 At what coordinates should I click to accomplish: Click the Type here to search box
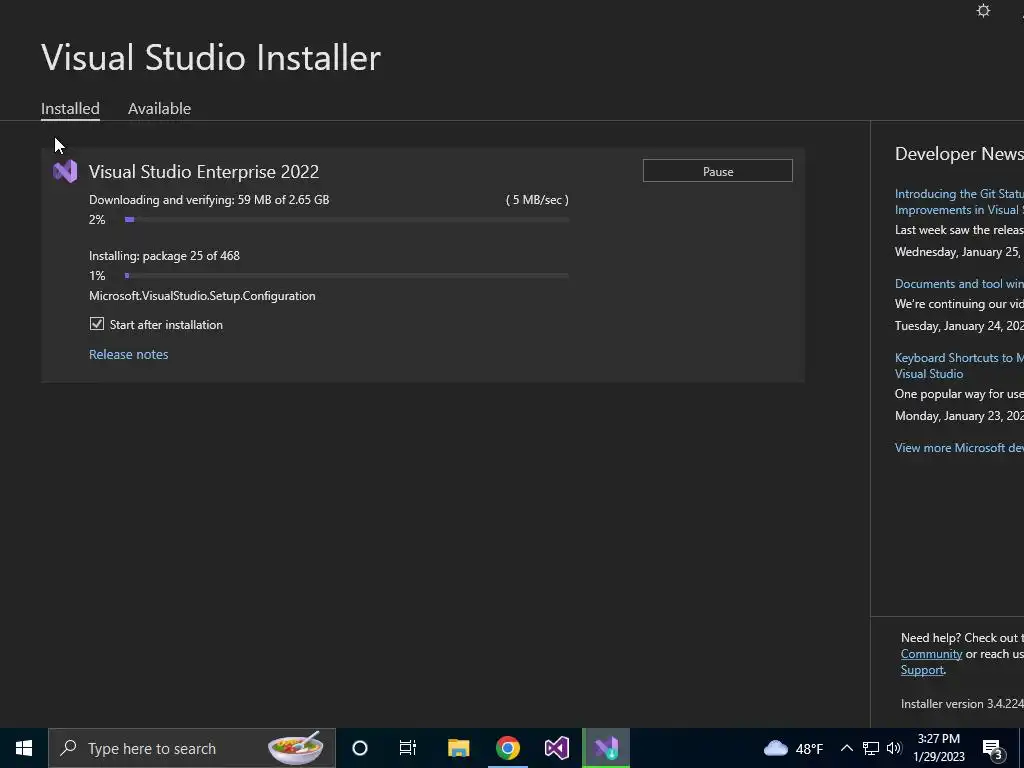[191, 748]
